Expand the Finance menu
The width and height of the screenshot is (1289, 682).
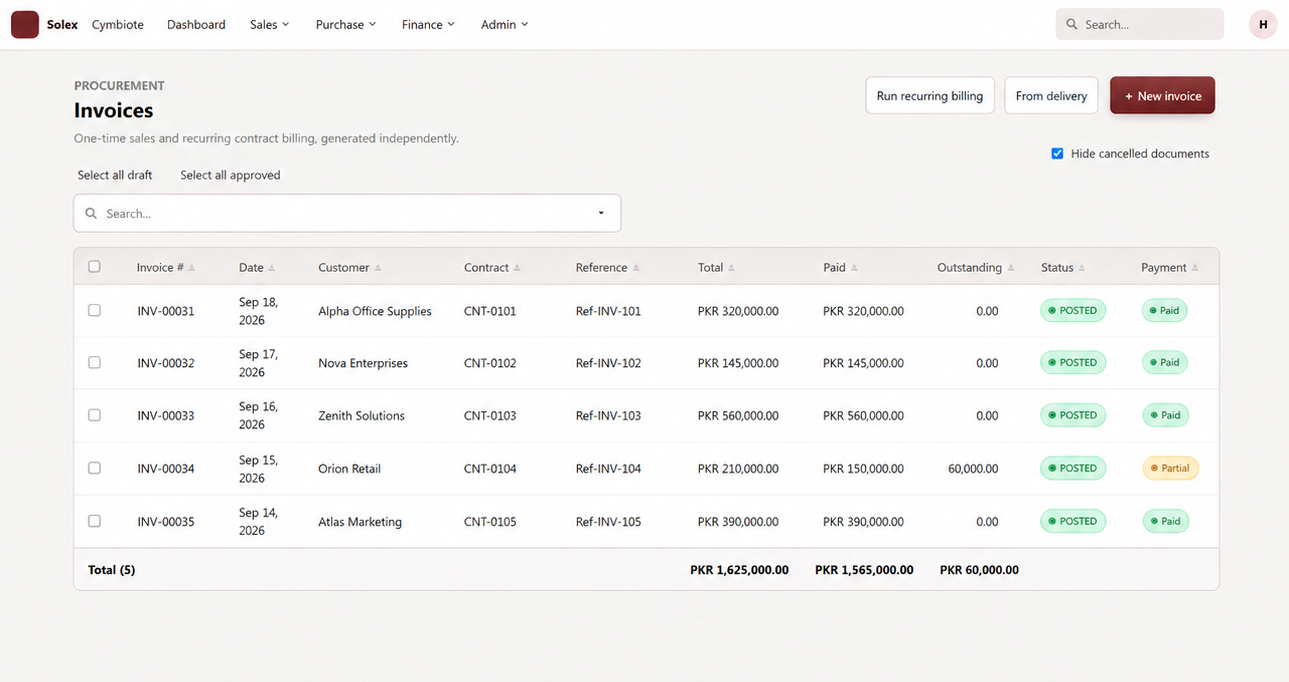click(x=428, y=24)
